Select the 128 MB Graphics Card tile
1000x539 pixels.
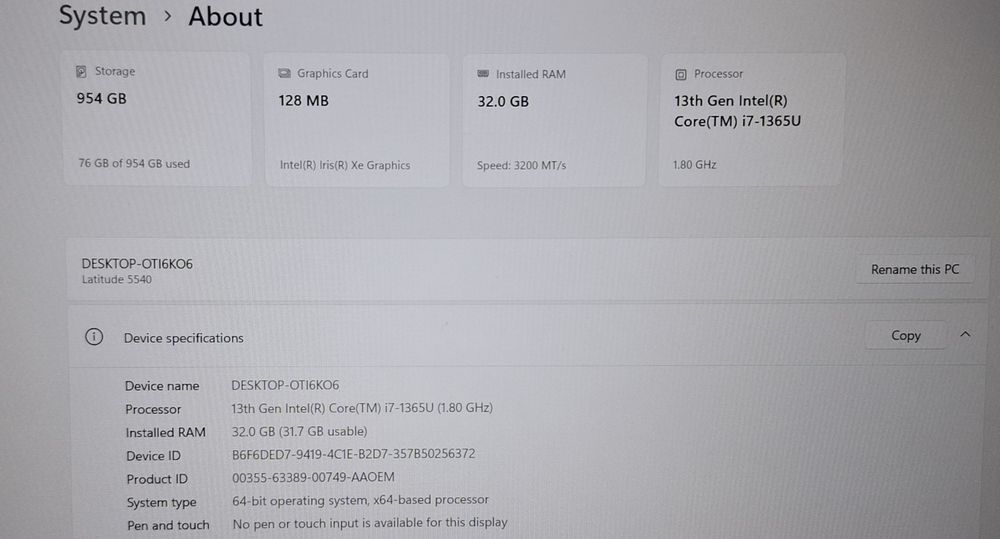click(359, 120)
